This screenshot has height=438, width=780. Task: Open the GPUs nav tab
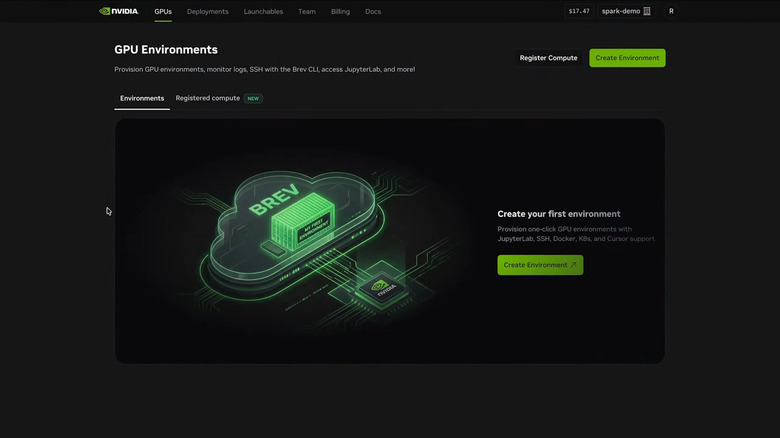point(163,11)
